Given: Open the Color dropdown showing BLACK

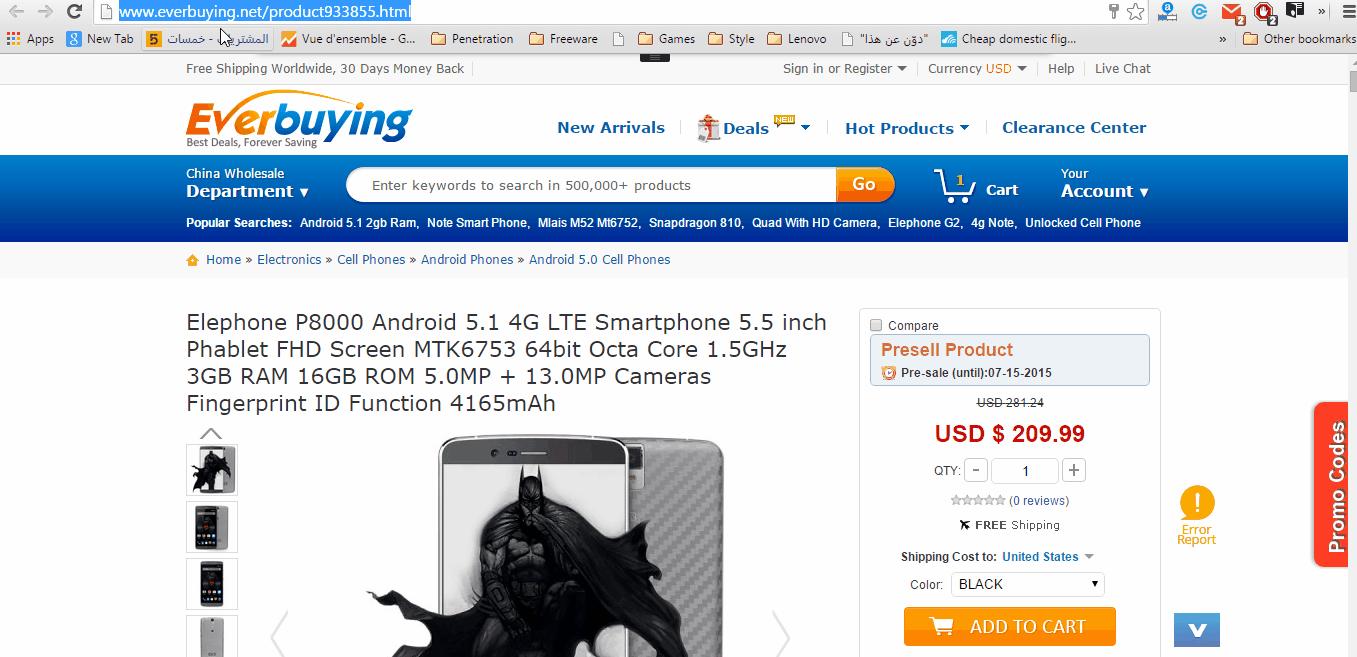Looking at the screenshot, I should click(x=1027, y=584).
